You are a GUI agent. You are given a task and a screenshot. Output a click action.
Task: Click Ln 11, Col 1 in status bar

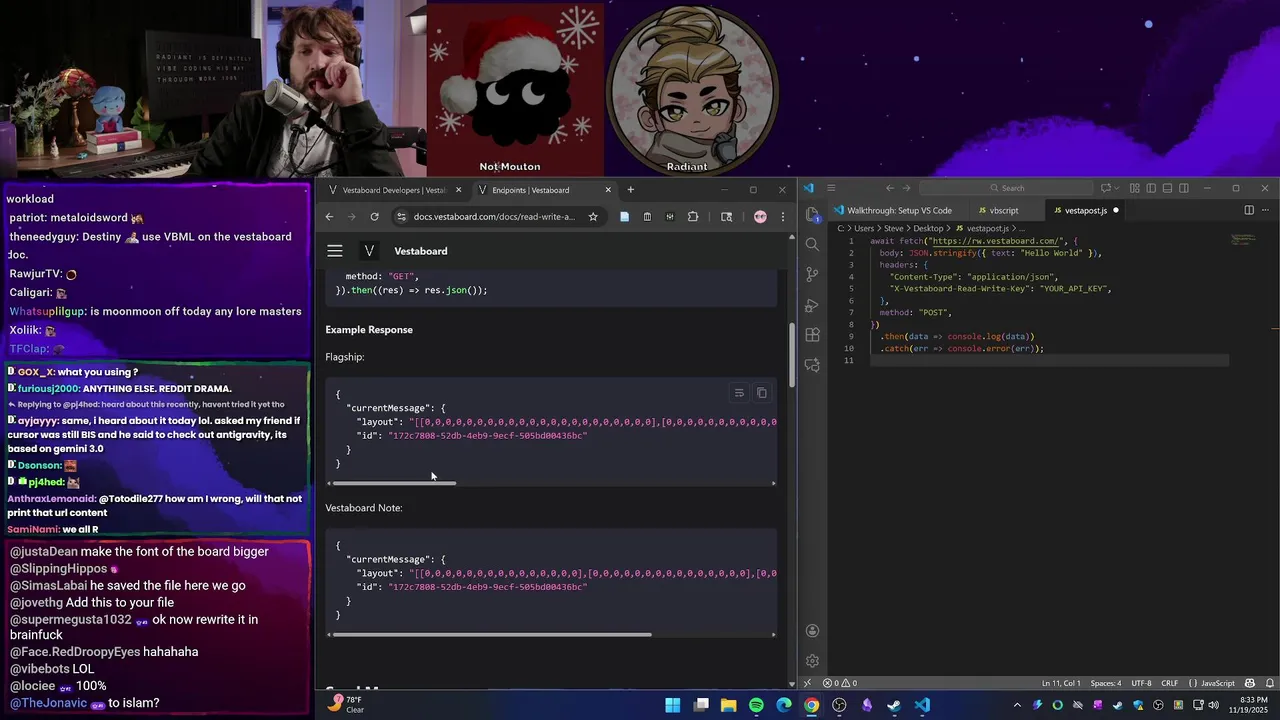pyautogui.click(x=1061, y=683)
